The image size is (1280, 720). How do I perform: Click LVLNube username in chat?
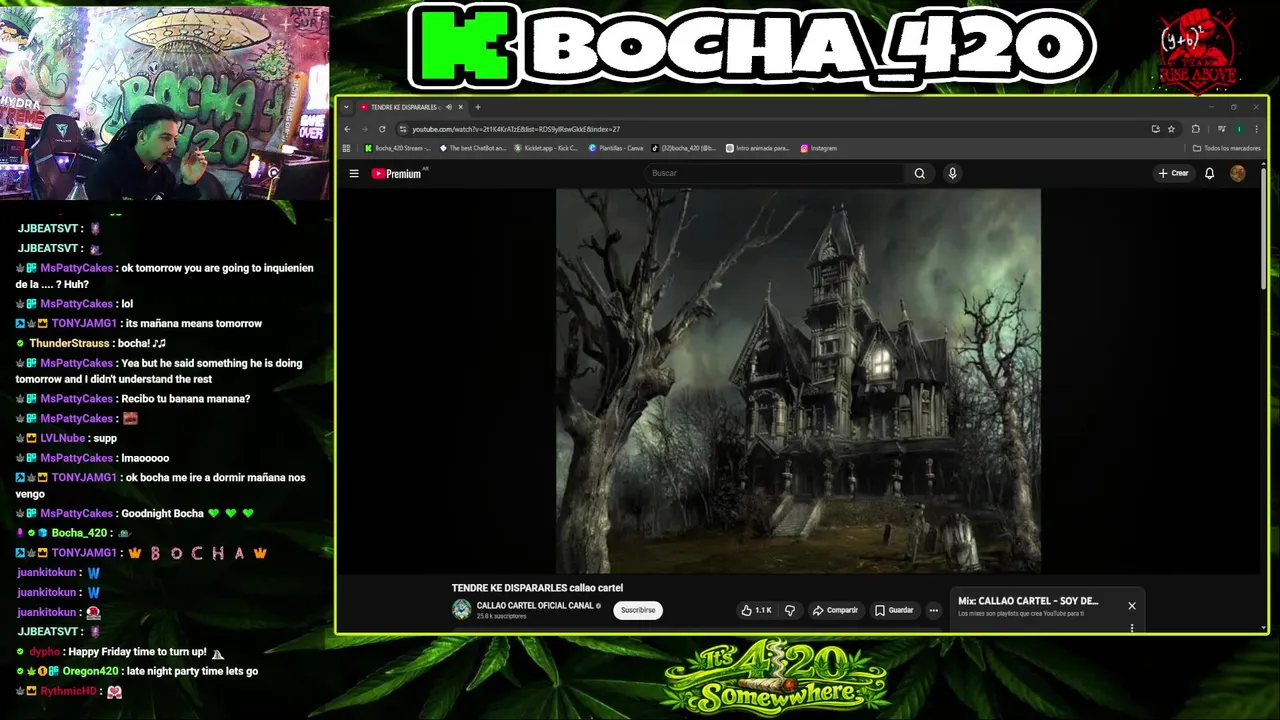tap(63, 438)
